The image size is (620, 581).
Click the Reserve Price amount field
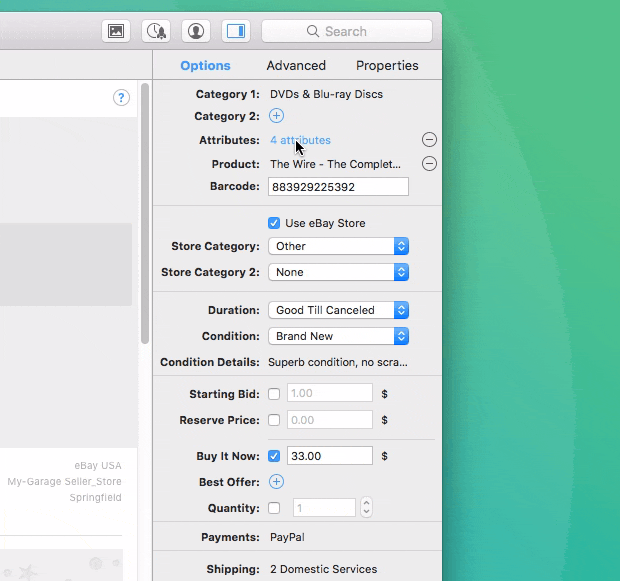pyautogui.click(x=330, y=420)
